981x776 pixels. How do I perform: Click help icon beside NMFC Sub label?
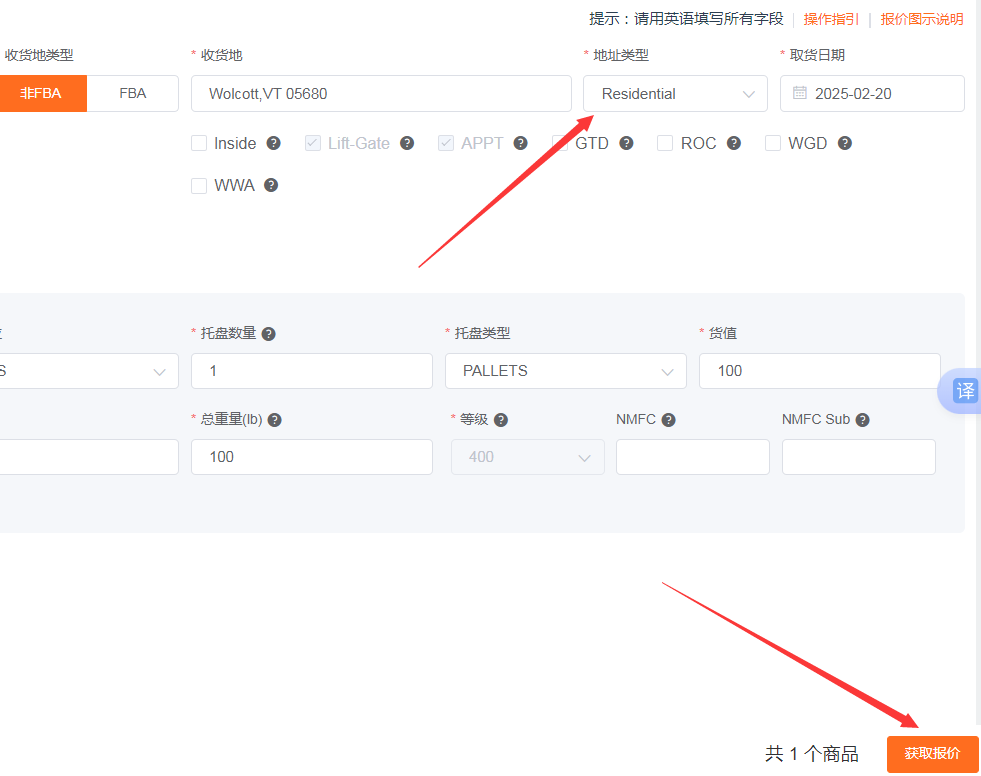(x=862, y=420)
